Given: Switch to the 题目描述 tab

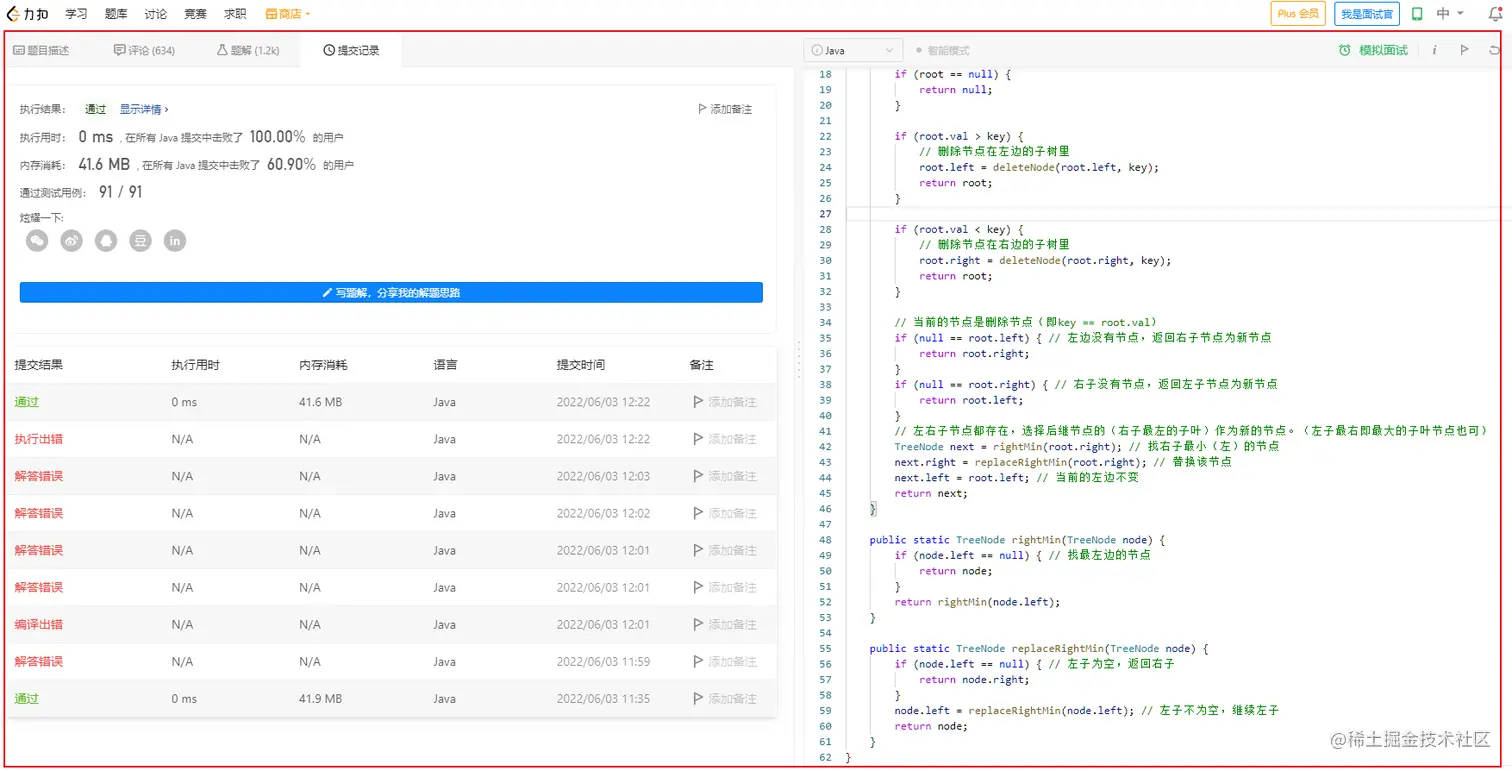Looking at the screenshot, I should (x=41, y=50).
